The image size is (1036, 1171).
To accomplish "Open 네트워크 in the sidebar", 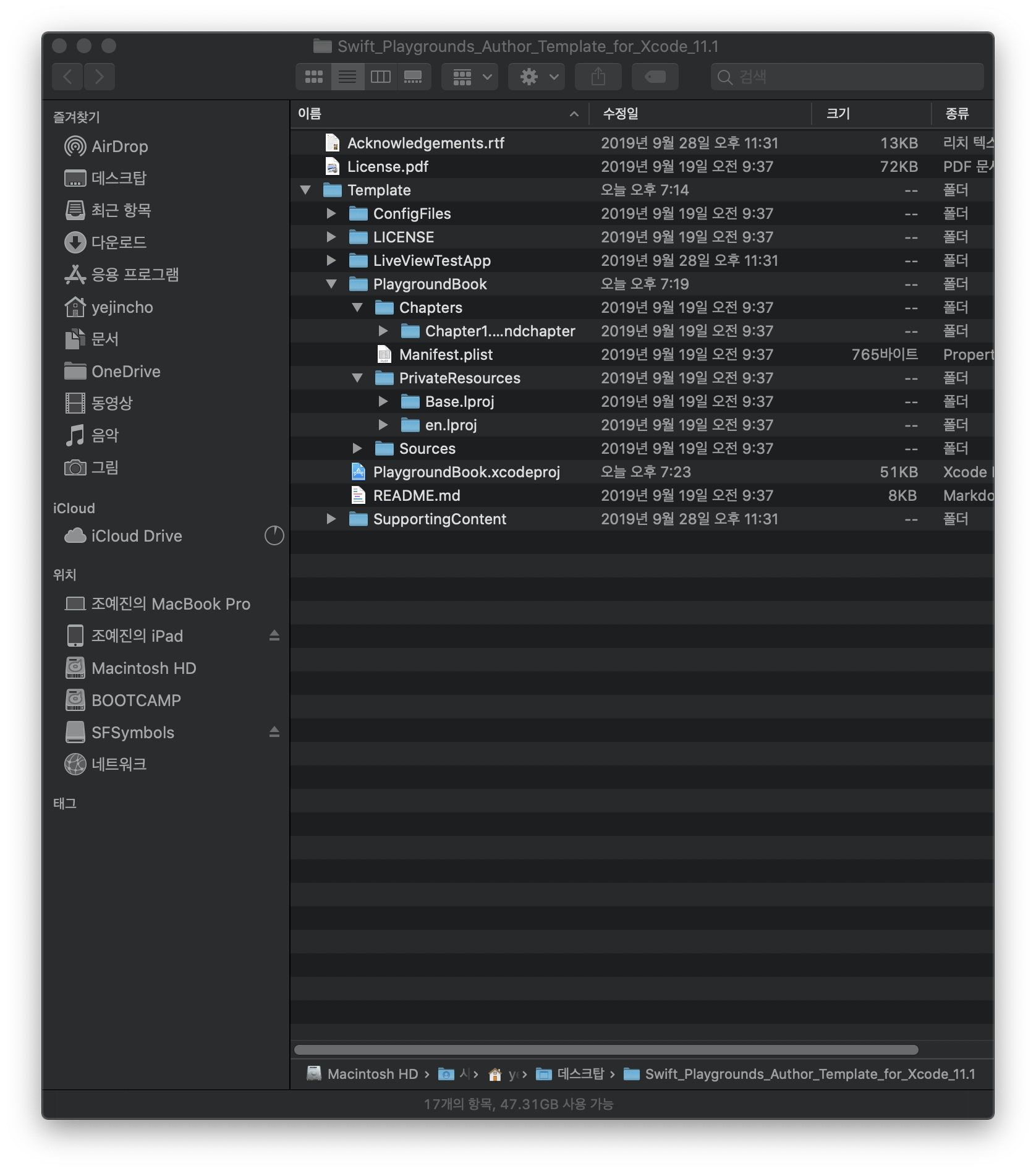I will click(166, 765).
